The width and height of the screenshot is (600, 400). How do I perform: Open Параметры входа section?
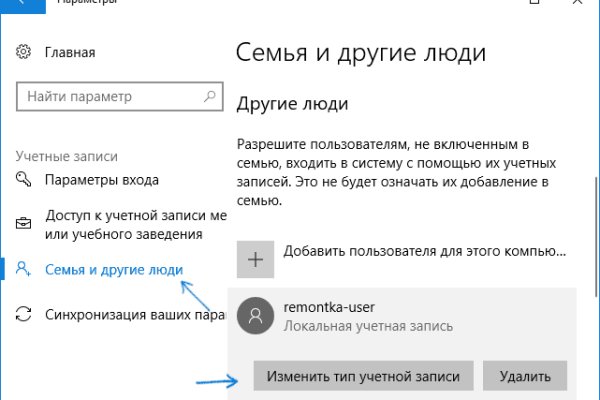[102, 180]
